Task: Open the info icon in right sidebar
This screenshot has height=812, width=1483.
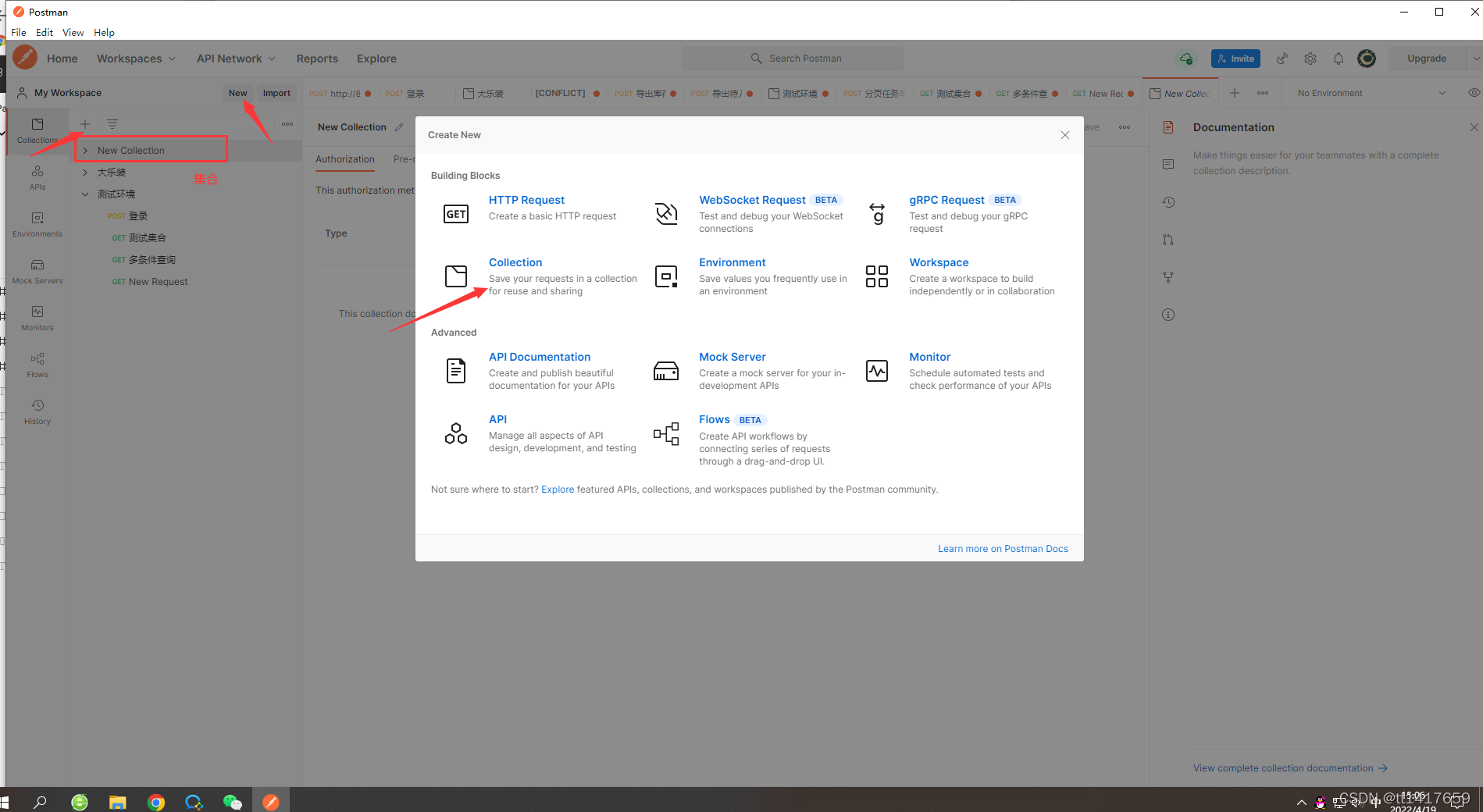Action: [1168, 315]
